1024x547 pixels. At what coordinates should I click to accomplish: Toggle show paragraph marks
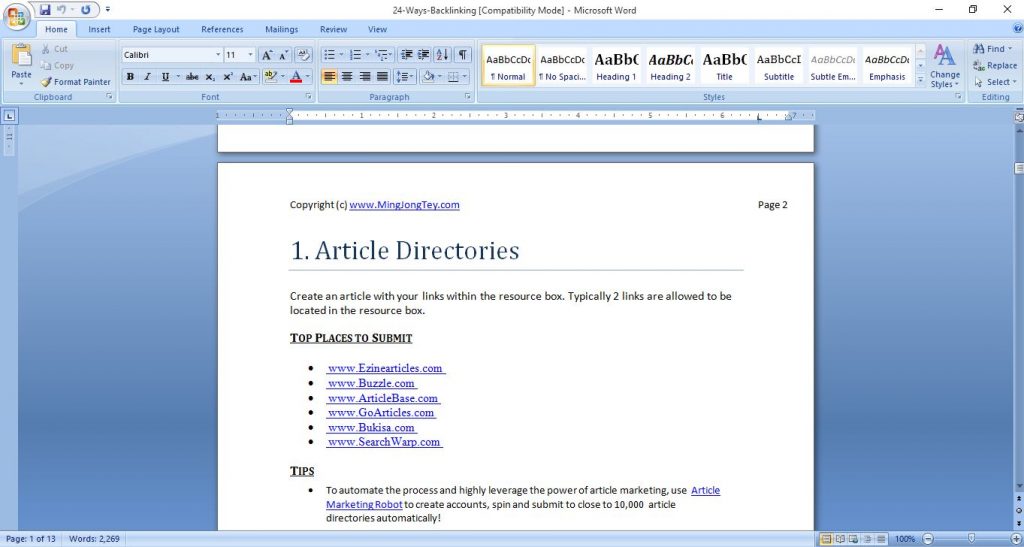tap(462, 55)
